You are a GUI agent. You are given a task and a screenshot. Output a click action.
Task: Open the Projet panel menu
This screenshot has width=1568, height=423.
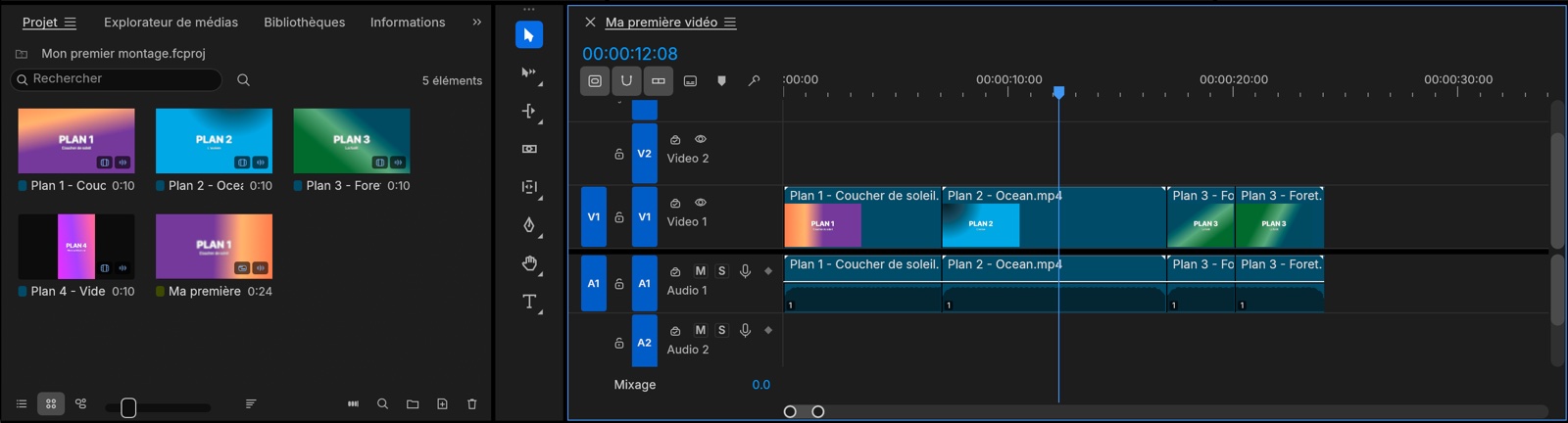tap(70, 23)
